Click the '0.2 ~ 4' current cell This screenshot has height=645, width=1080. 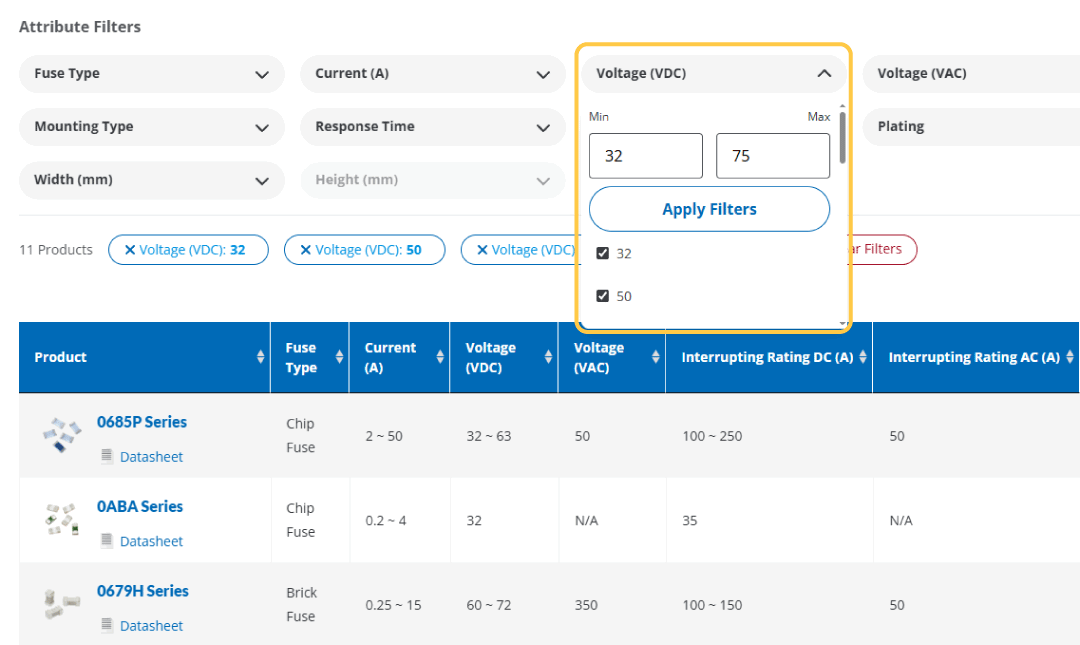(x=386, y=521)
